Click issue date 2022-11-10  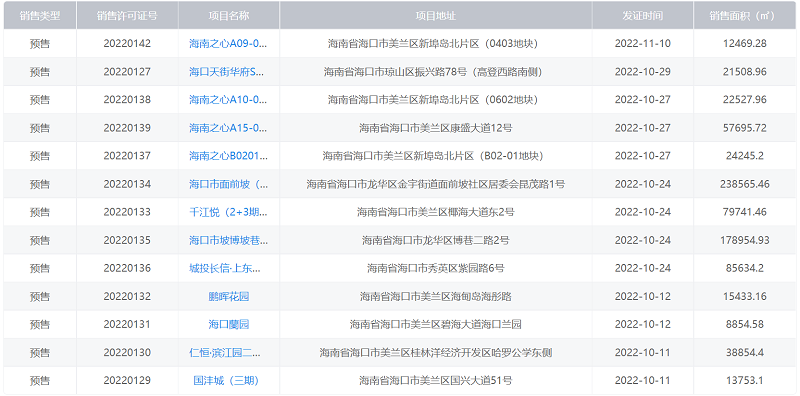coord(642,43)
